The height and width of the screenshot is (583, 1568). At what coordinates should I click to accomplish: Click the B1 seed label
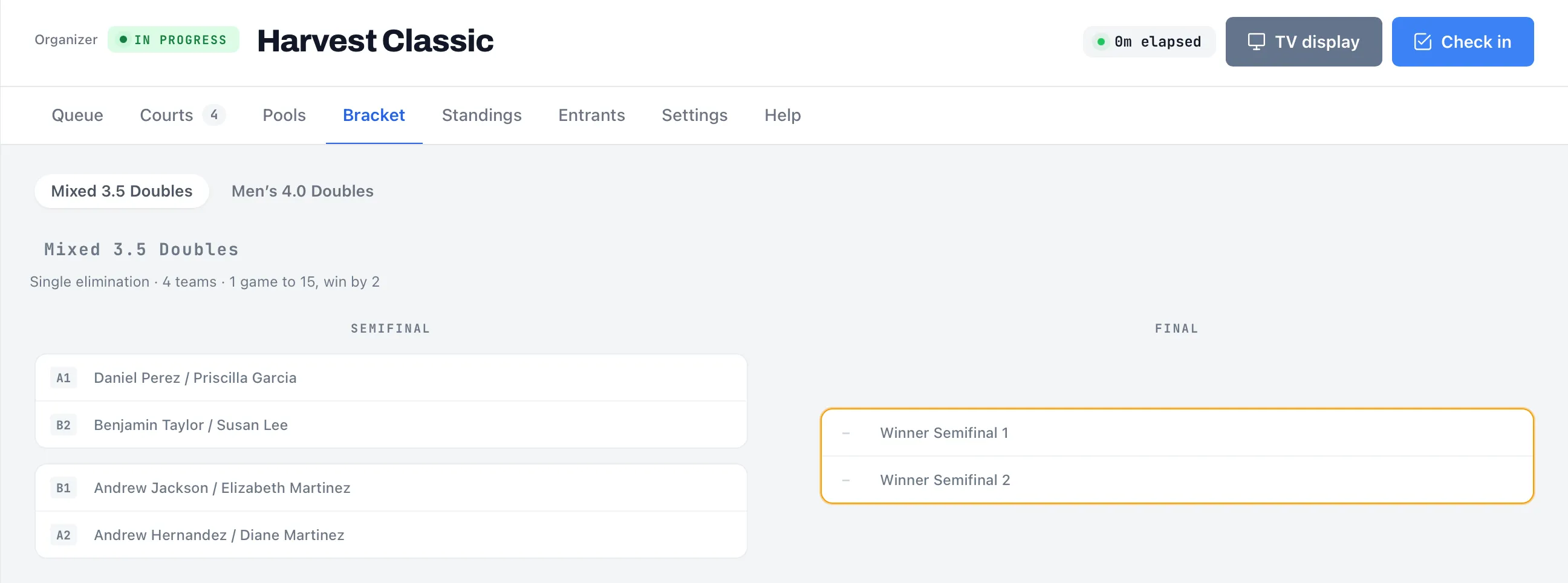pyautogui.click(x=63, y=488)
